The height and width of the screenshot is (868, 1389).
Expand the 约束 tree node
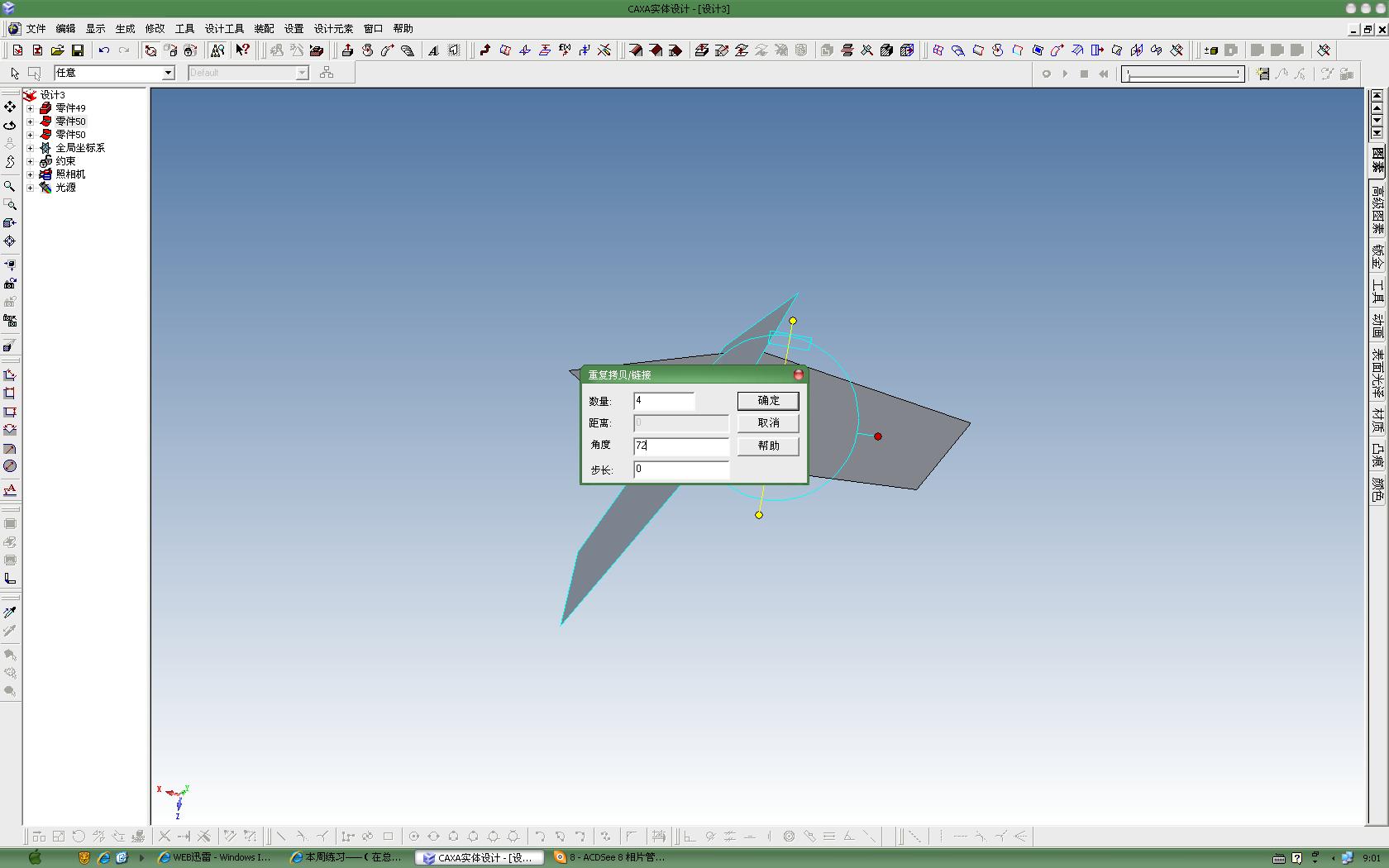coord(30,161)
